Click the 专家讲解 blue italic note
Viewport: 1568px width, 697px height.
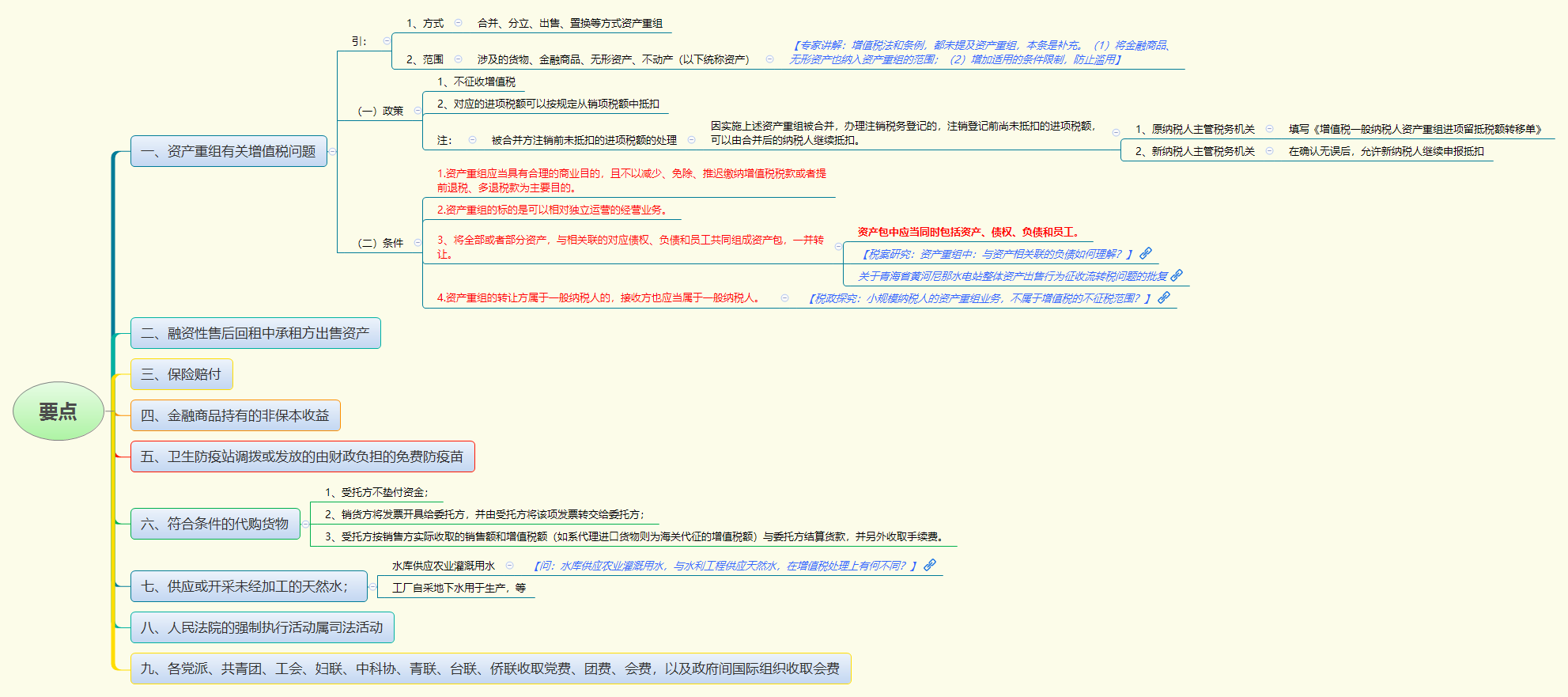[x=980, y=52]
